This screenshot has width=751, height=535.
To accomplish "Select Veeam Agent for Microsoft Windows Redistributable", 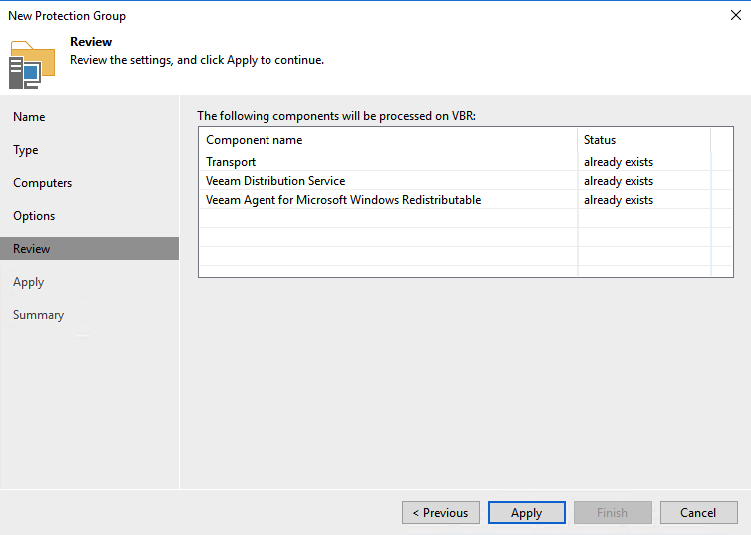I will pos(343,200).
